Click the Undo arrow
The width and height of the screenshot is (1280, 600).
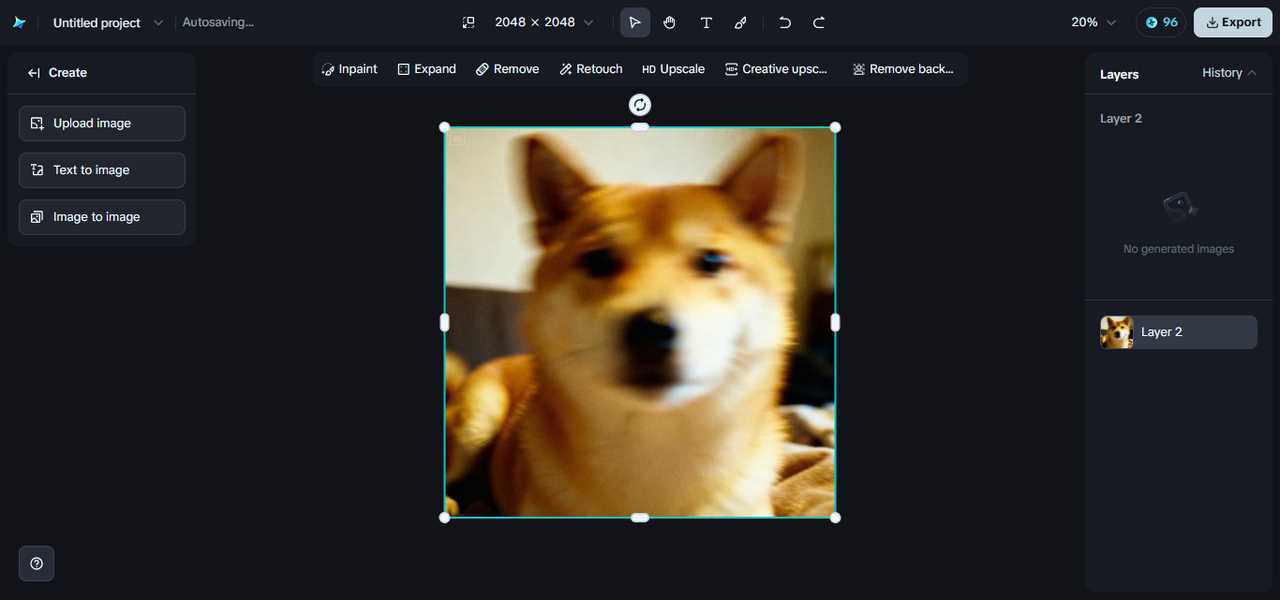(785, 22)
